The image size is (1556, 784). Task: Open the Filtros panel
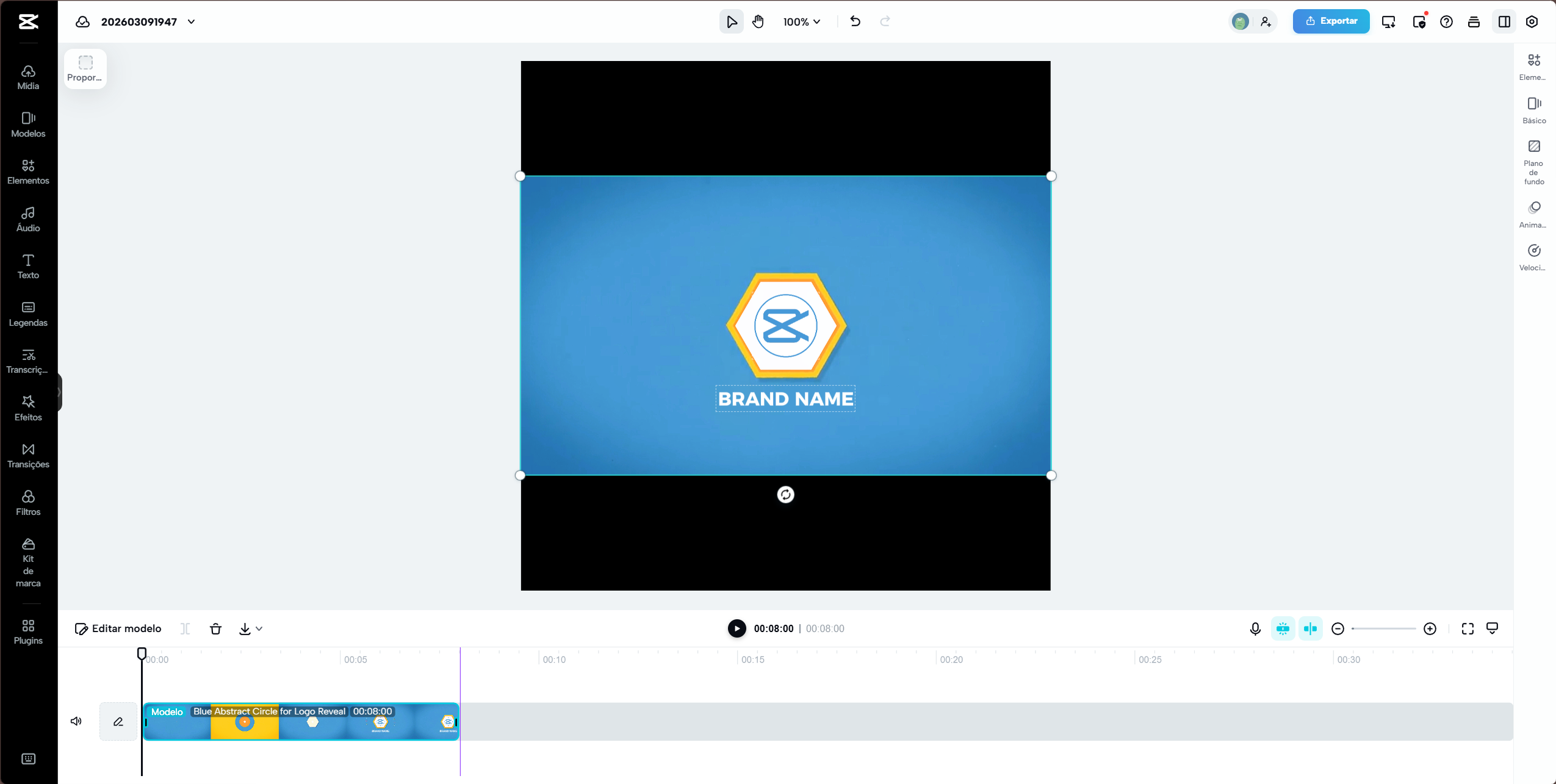pyautogui.click(x=28, y=503)
